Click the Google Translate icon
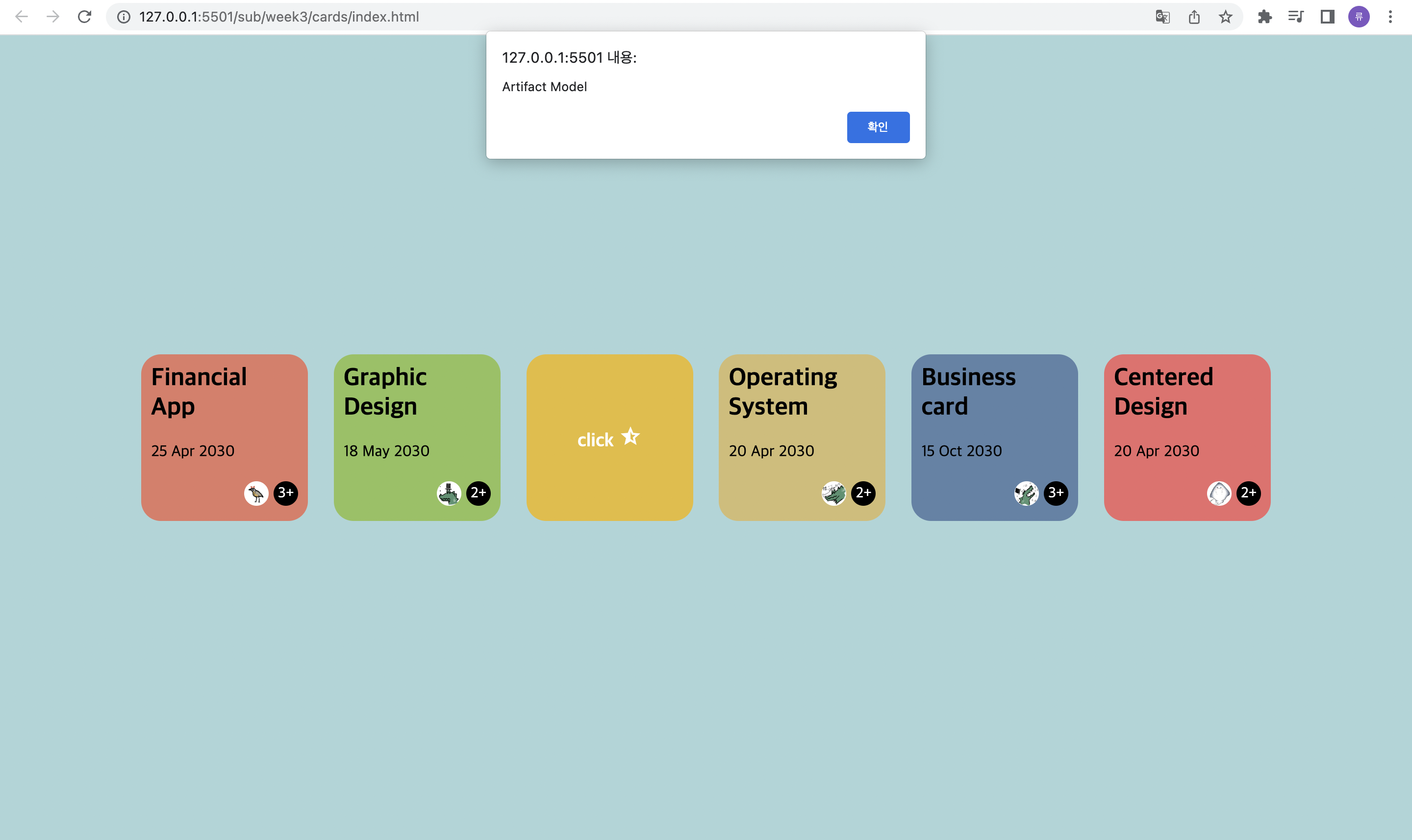 (1162, 17)
